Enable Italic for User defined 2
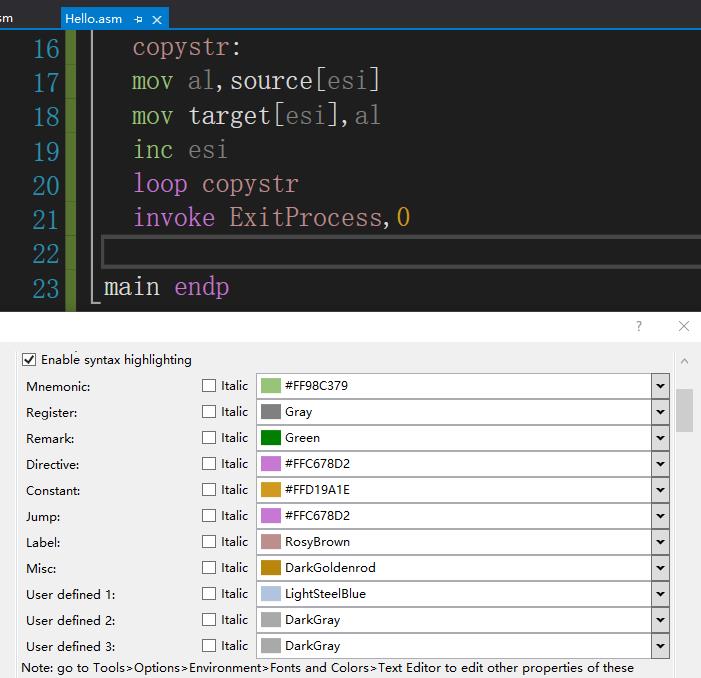Screen dimensions: 701x678 coord(209,619)
